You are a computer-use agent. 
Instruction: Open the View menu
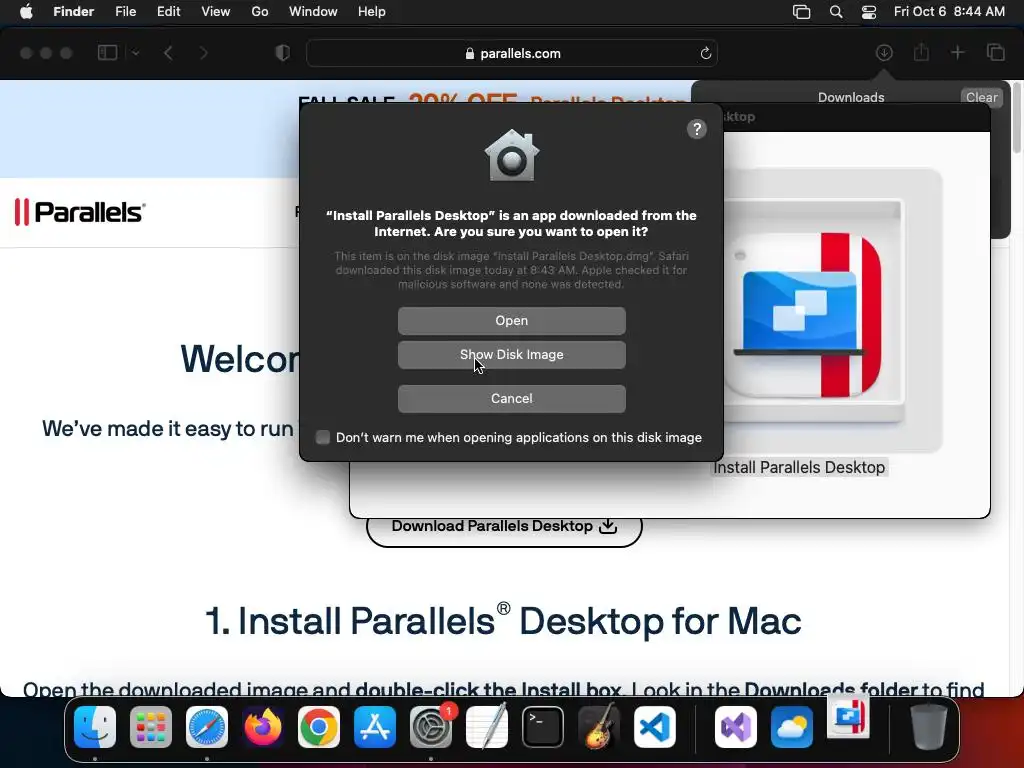[216, 12]
